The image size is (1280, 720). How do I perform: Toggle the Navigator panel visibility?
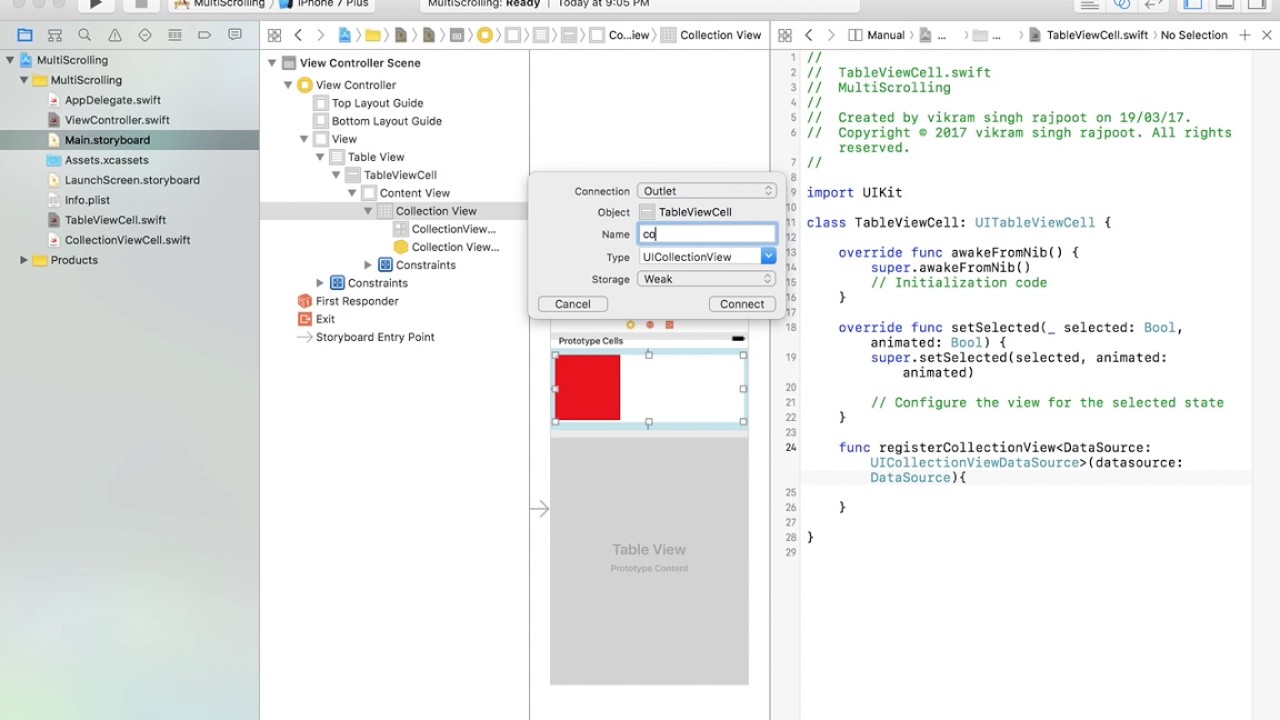pyautogui.click(x=1193, y=4)
